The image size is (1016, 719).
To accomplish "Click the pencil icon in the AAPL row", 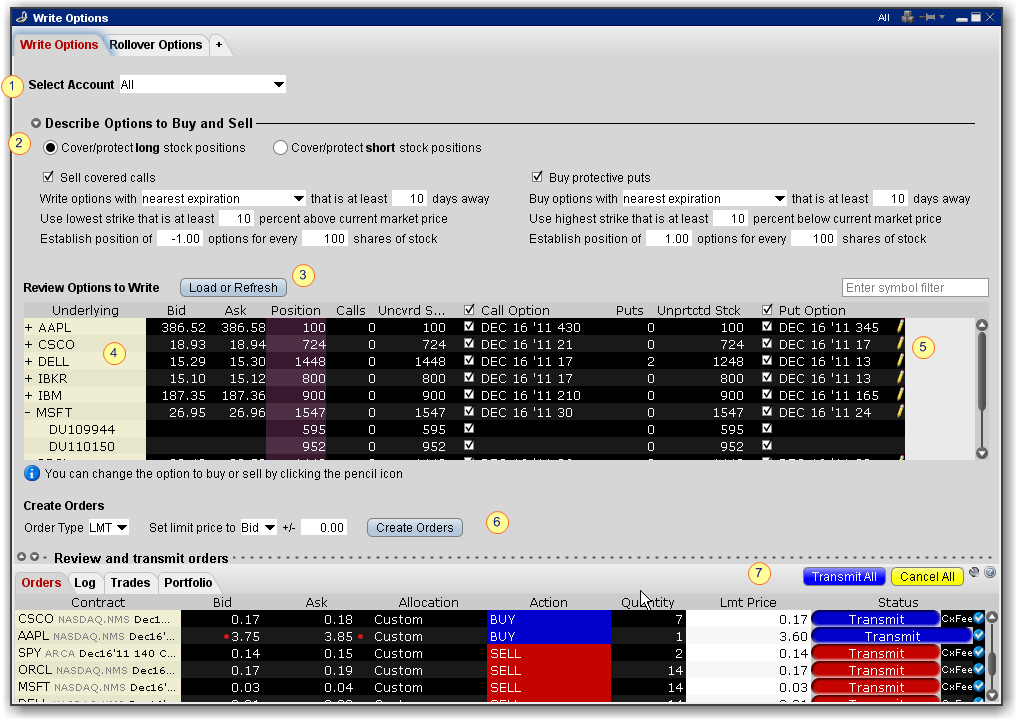I will (x=900, y=327).
